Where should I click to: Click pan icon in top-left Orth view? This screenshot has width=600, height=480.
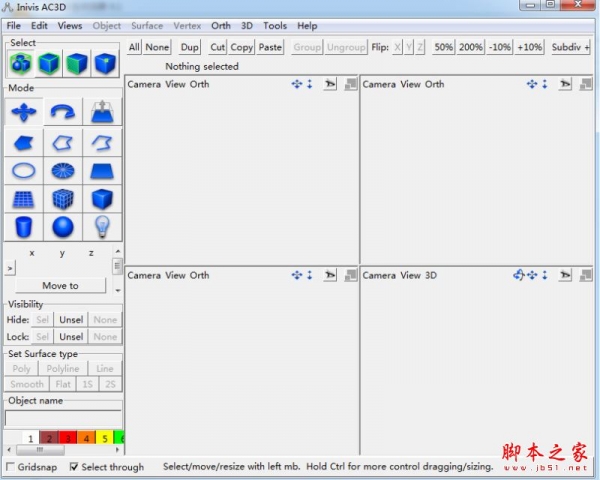click(x=297, y=84)
